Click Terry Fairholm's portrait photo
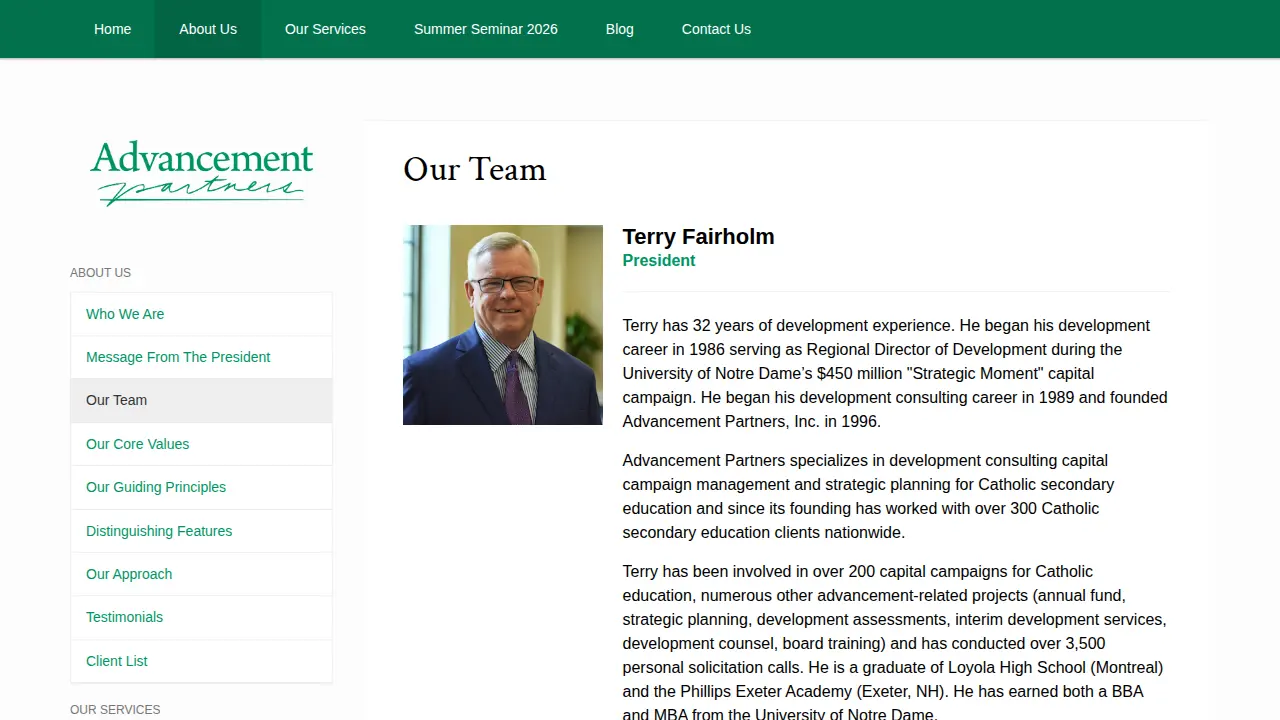The width and height of the screenshot is (1280, 720). pyautogui.click(x=503, y=325)
